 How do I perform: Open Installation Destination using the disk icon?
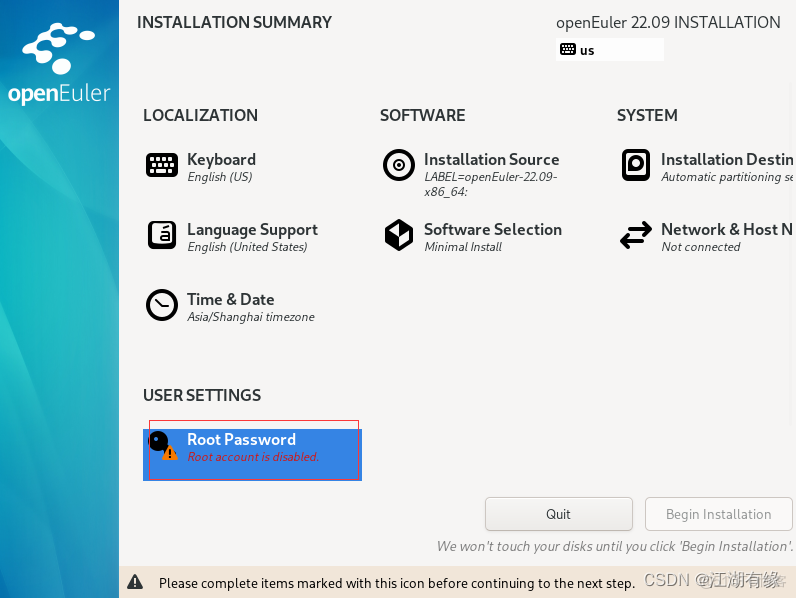click(636, 165)
